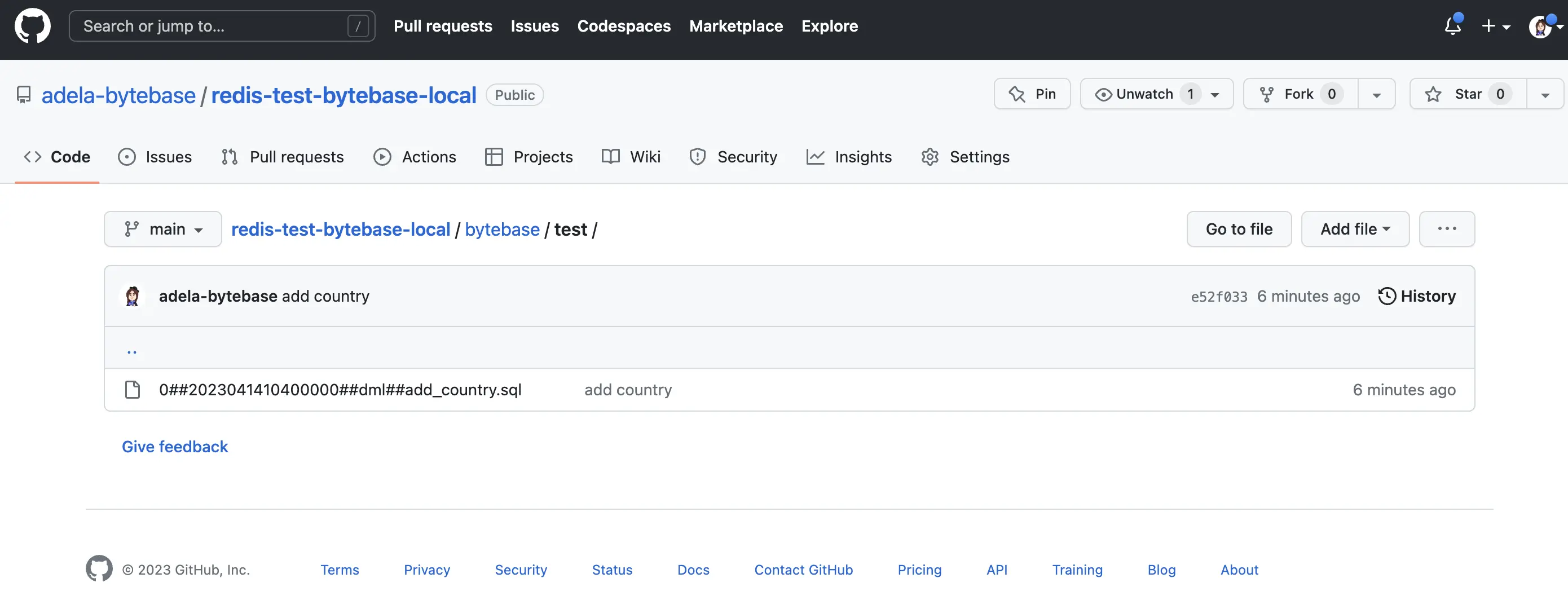Viewport: 1568px width, 600px height.
Task: Switch to the repository Issues tab
Action: pyautogui.click(x=155, y=157)
